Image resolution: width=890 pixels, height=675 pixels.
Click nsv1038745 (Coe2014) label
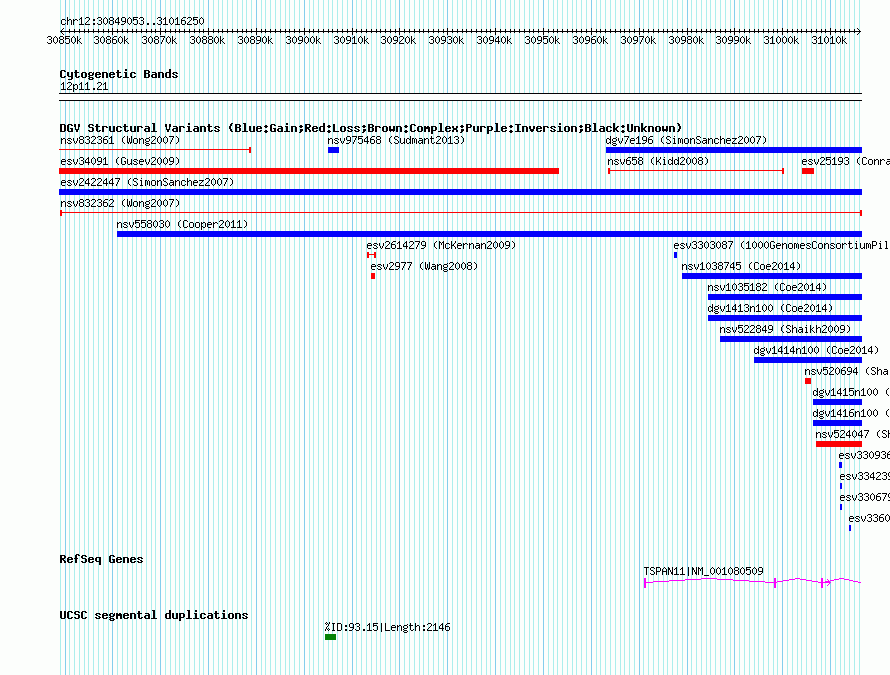click(741, 266)
